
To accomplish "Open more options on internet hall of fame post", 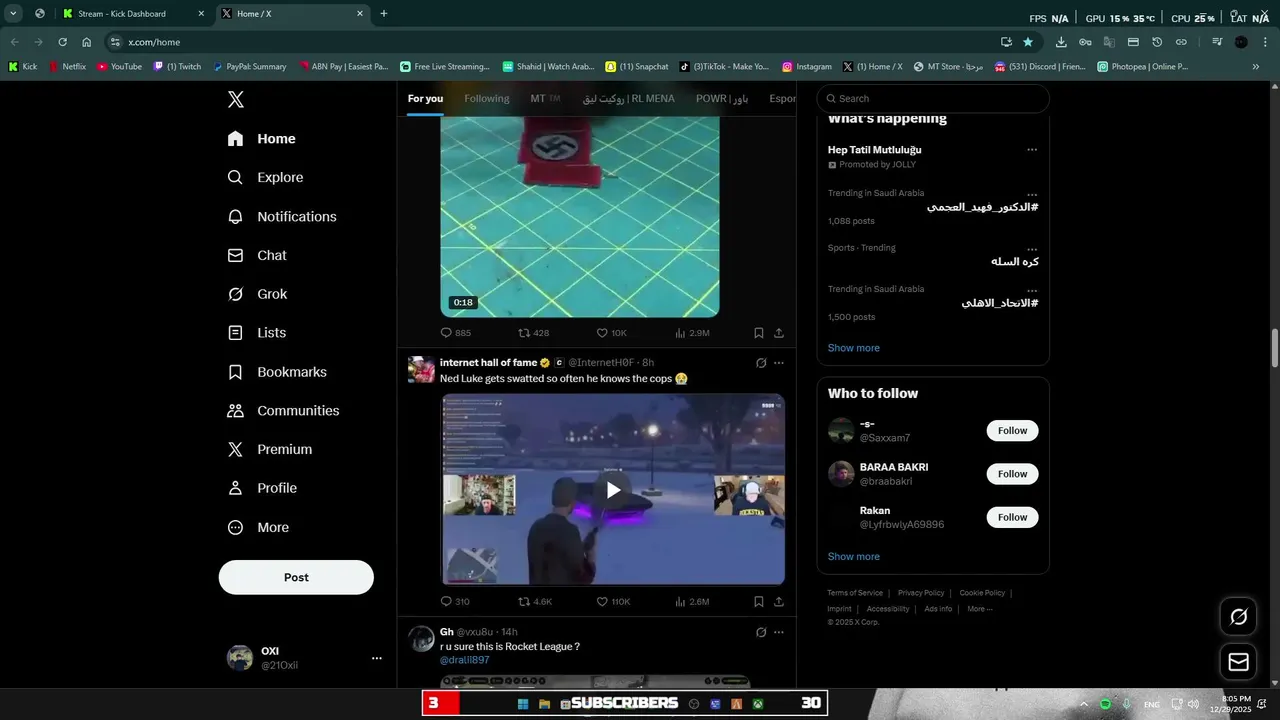I will pos(779,363).
